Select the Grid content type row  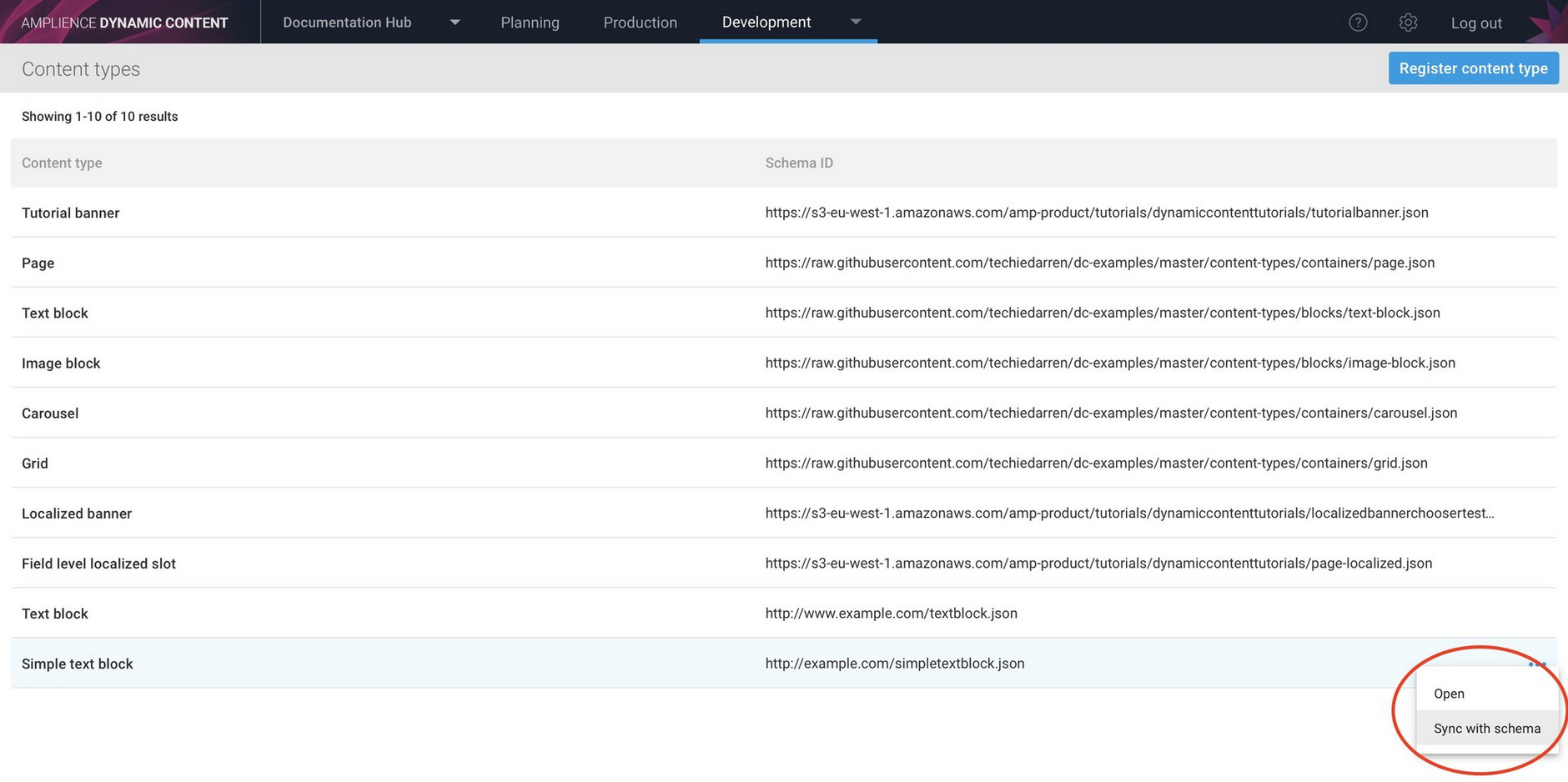(x=34, y=463)
